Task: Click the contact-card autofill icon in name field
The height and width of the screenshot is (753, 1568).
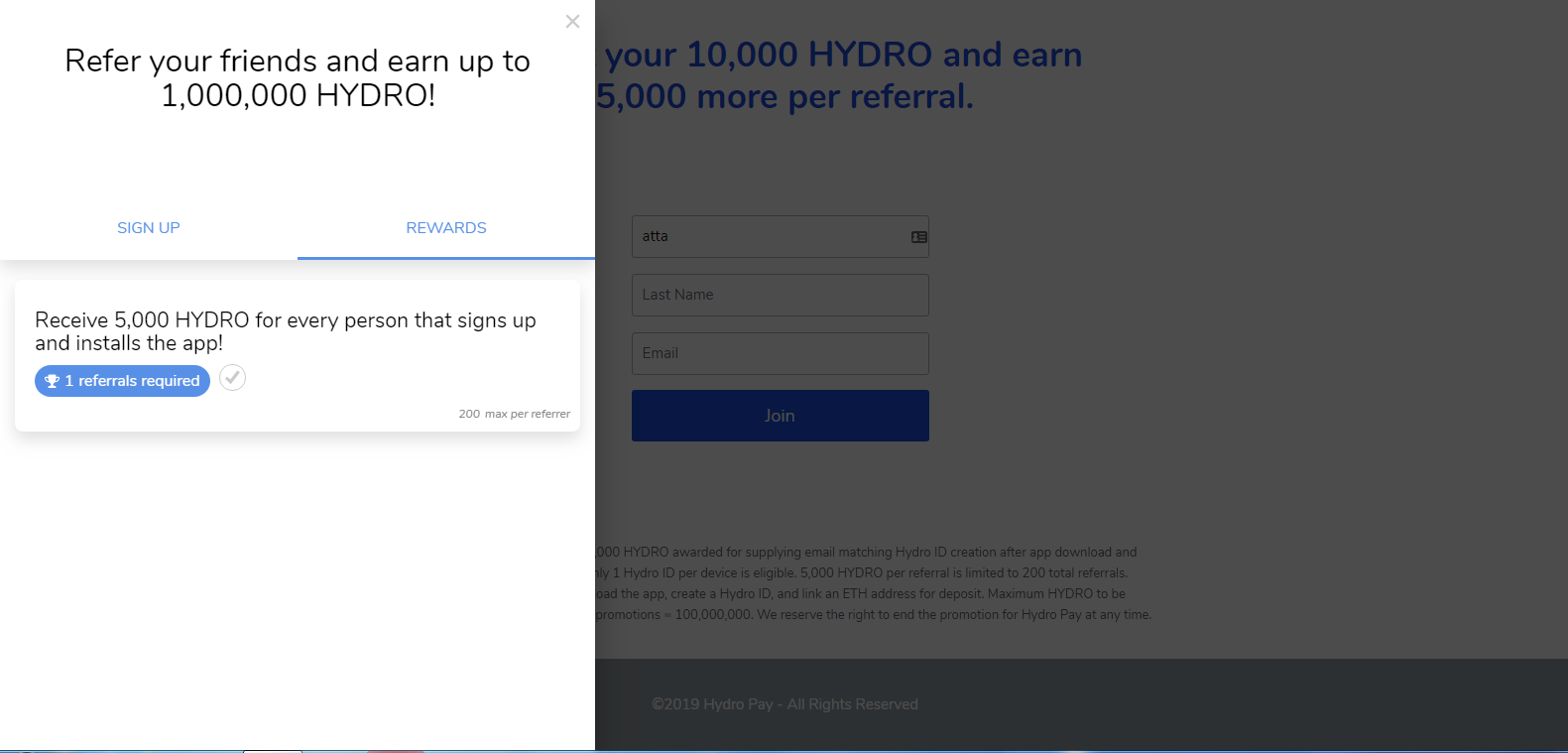Action: coord(919,237)
